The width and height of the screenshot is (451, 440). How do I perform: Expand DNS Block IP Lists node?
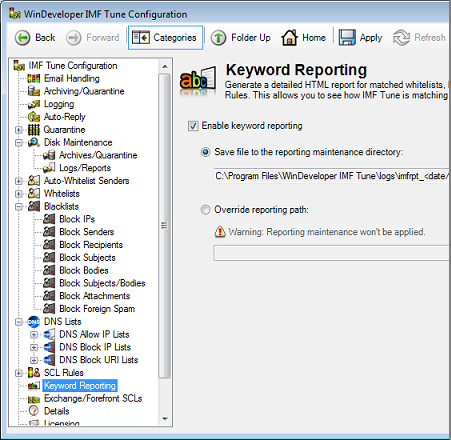pos(34,347)
